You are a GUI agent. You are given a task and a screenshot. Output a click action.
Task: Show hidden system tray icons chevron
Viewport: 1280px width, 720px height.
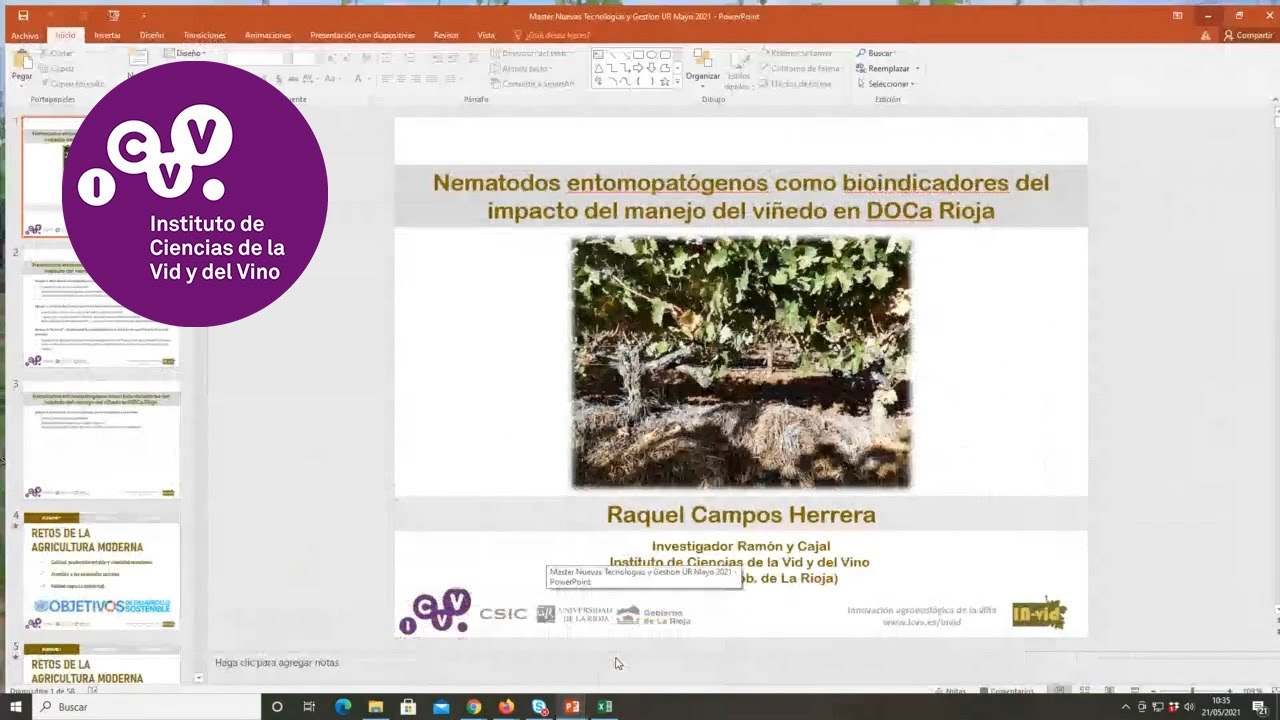pyautogui.click(x=1126, y=707)
